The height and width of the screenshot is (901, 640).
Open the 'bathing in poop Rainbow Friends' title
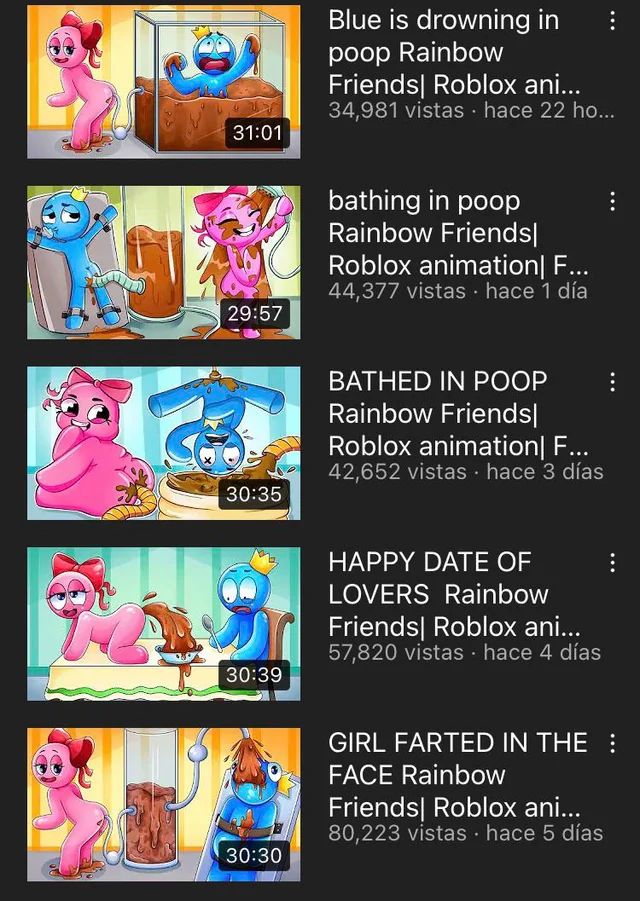458,233
